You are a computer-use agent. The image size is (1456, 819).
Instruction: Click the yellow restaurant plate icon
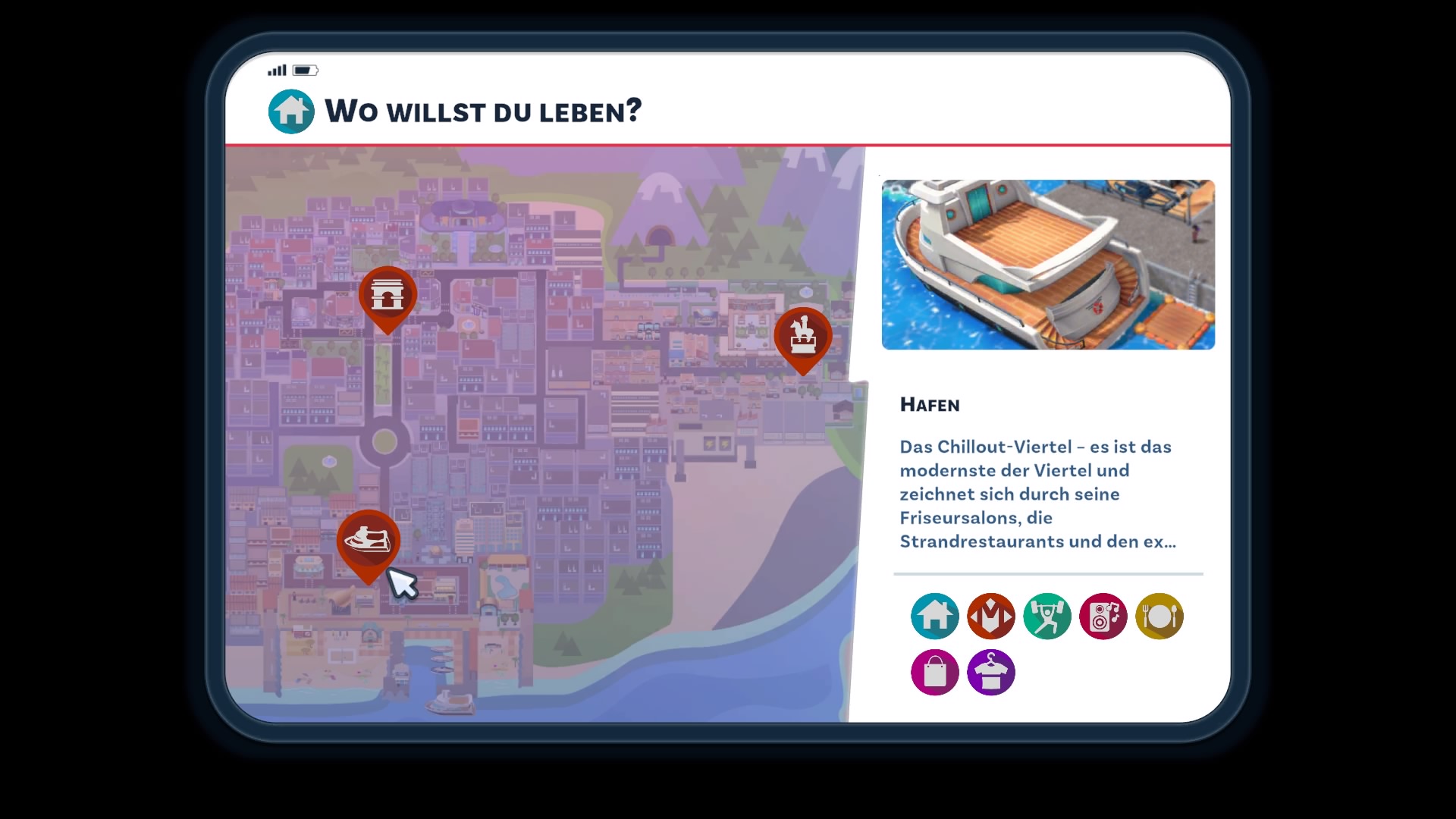[x=1159, y=616]
